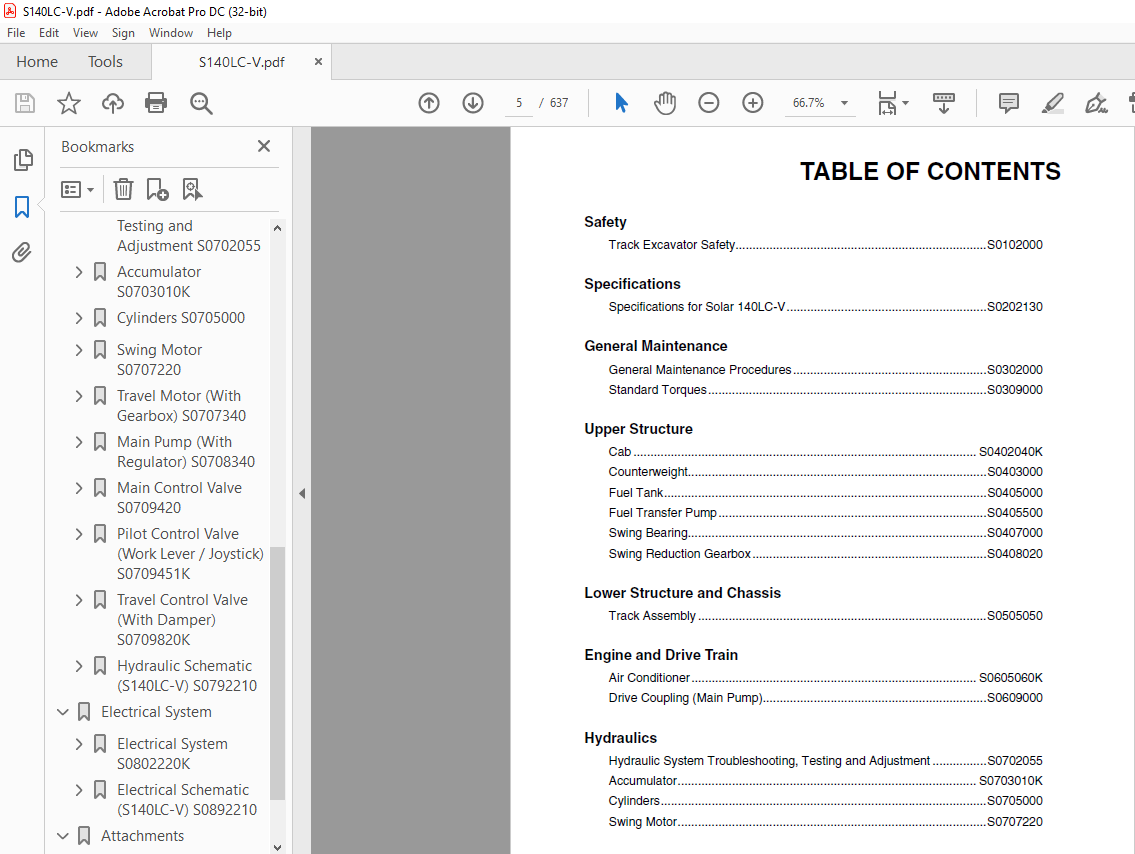Zoom out with the minus icon
1135x854 pixels.
click(x=709, y=103)
